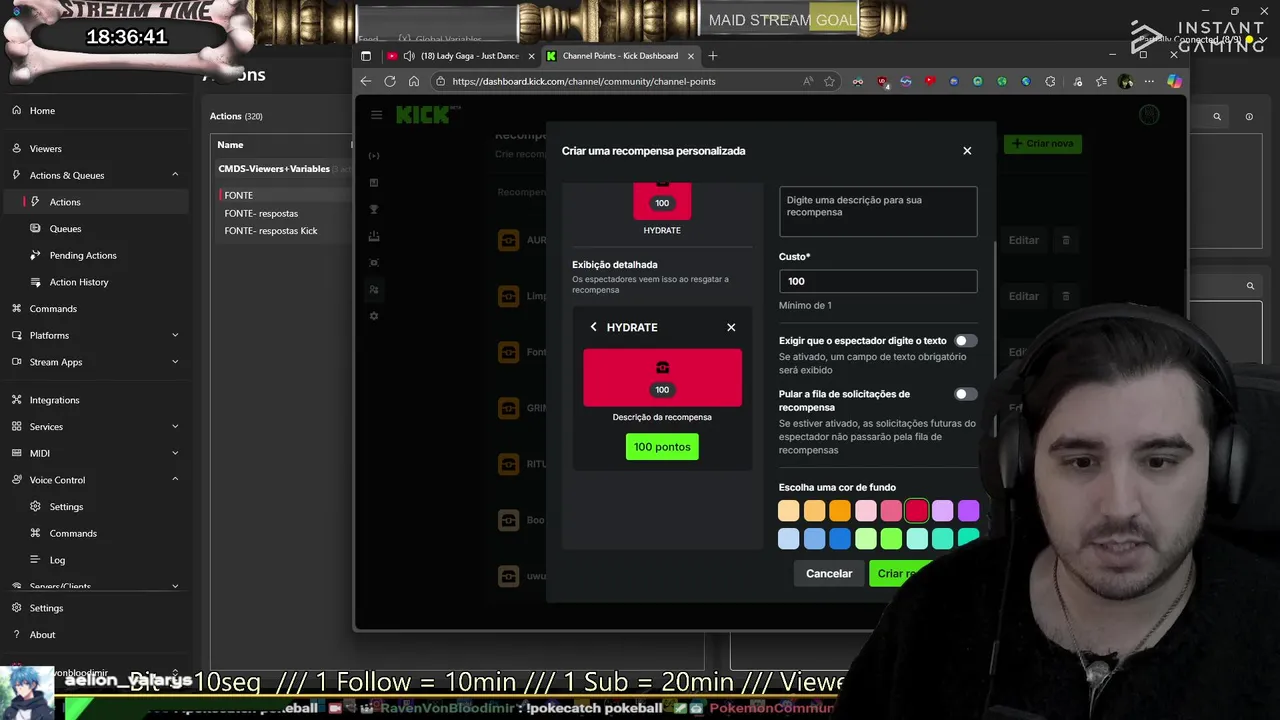Click the reward description text area
This screenshot has width=1280, height=720.
(878, 212)
